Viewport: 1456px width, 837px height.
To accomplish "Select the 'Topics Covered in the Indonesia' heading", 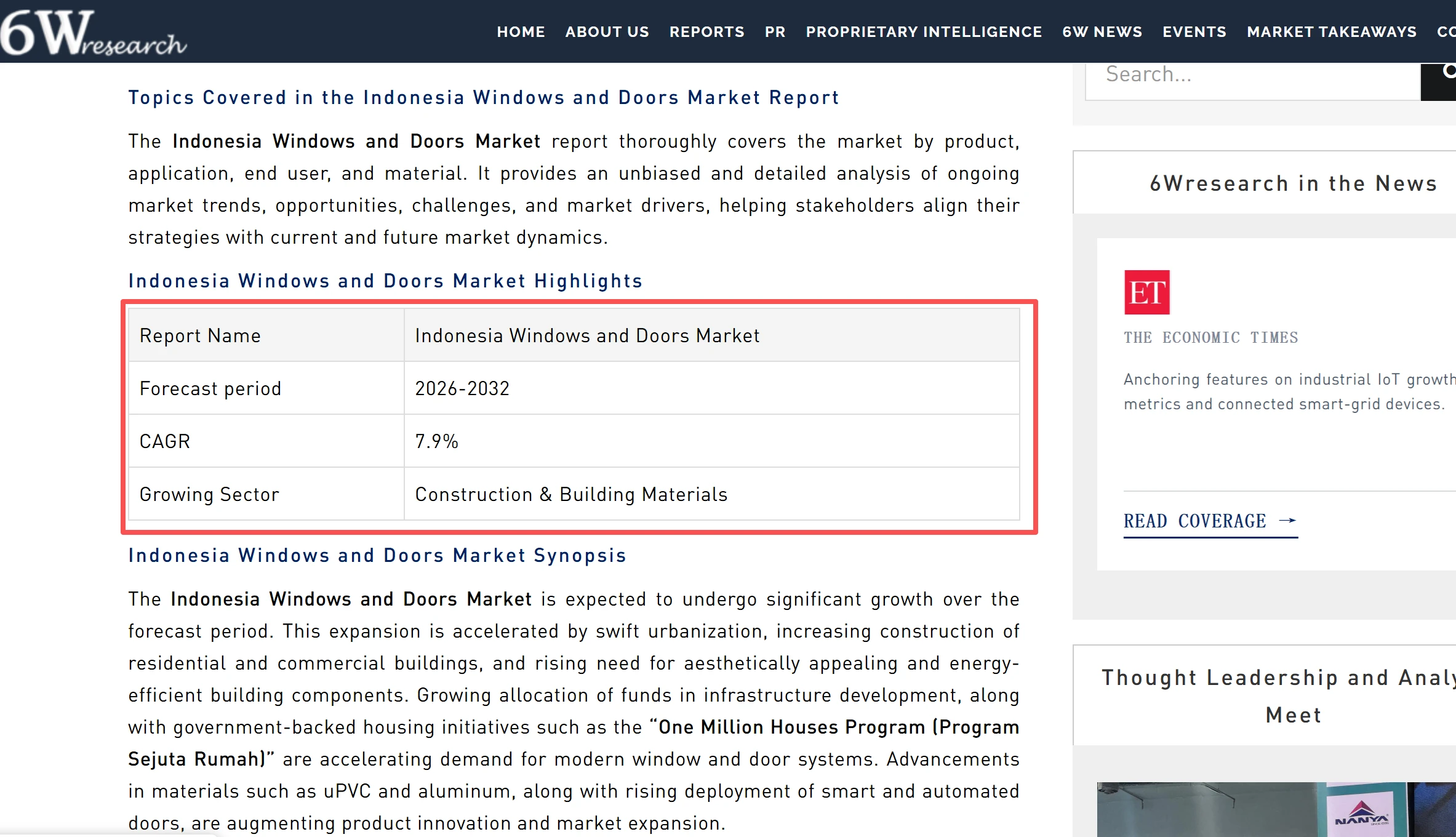I will (483, 97).
